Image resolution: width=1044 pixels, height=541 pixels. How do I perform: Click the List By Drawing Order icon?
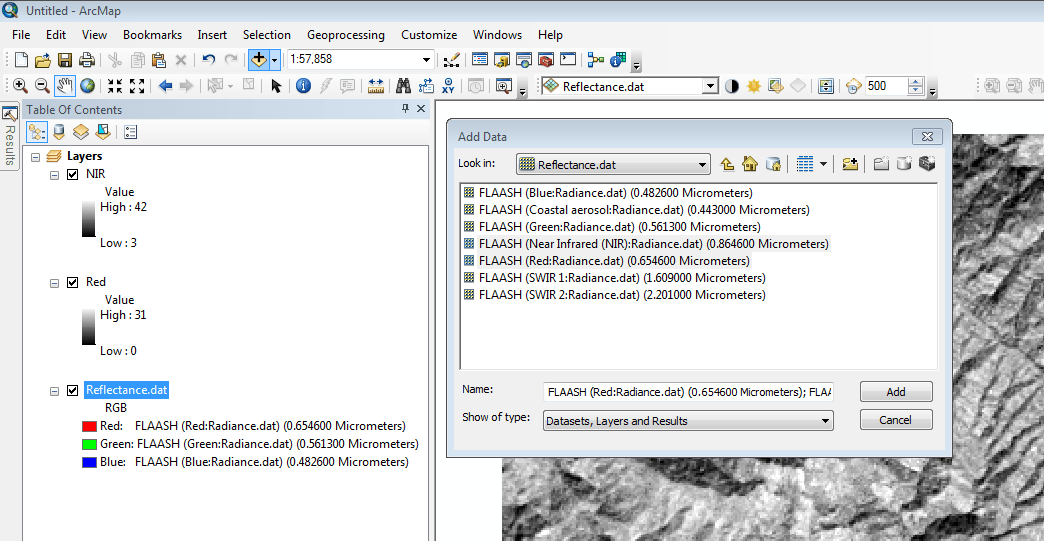coord(37,132)
